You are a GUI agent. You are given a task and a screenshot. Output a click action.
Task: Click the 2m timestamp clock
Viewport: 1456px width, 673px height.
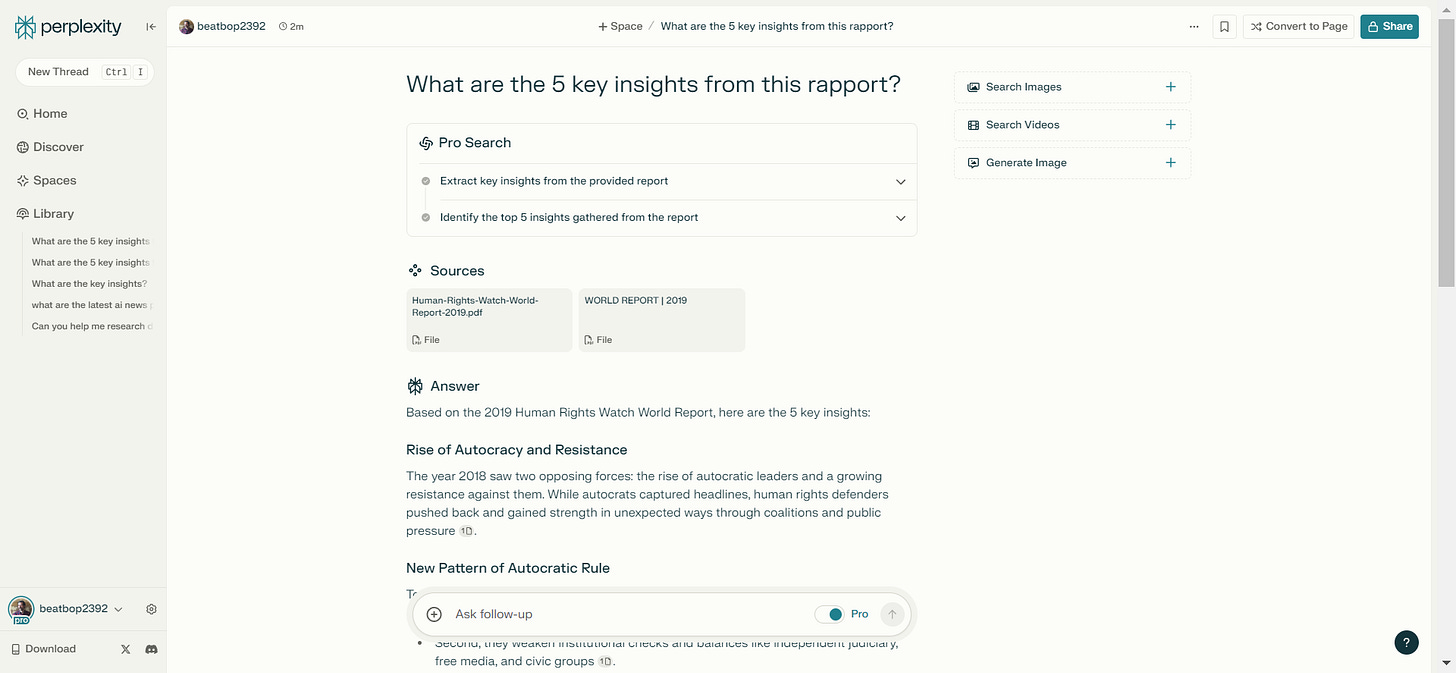[291, 27]
